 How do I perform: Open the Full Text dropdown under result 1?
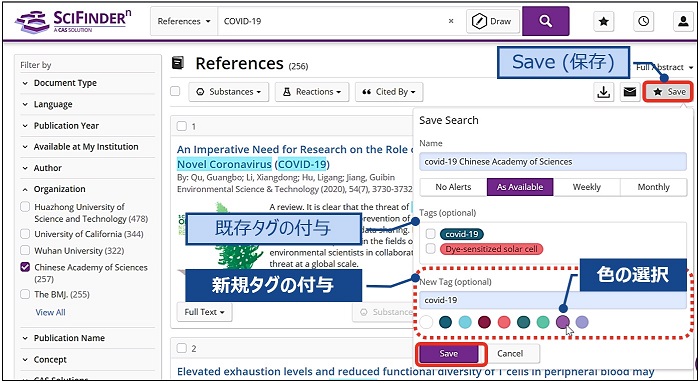(204, 312)
